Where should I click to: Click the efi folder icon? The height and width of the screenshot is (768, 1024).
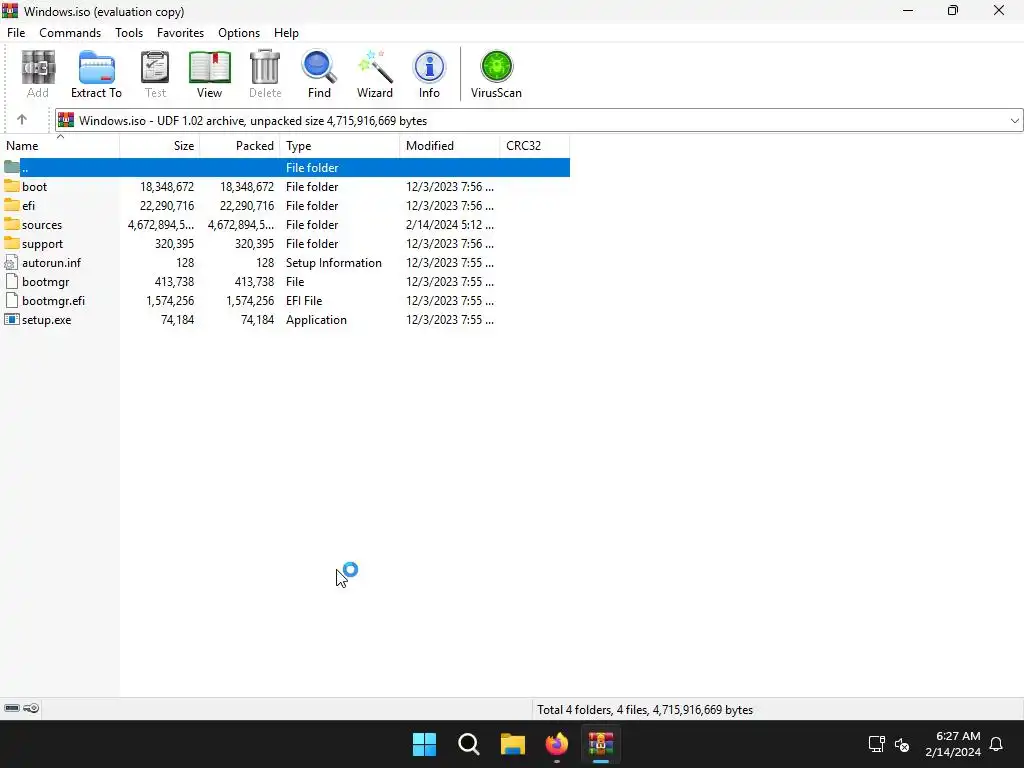[x=12, y=205]
